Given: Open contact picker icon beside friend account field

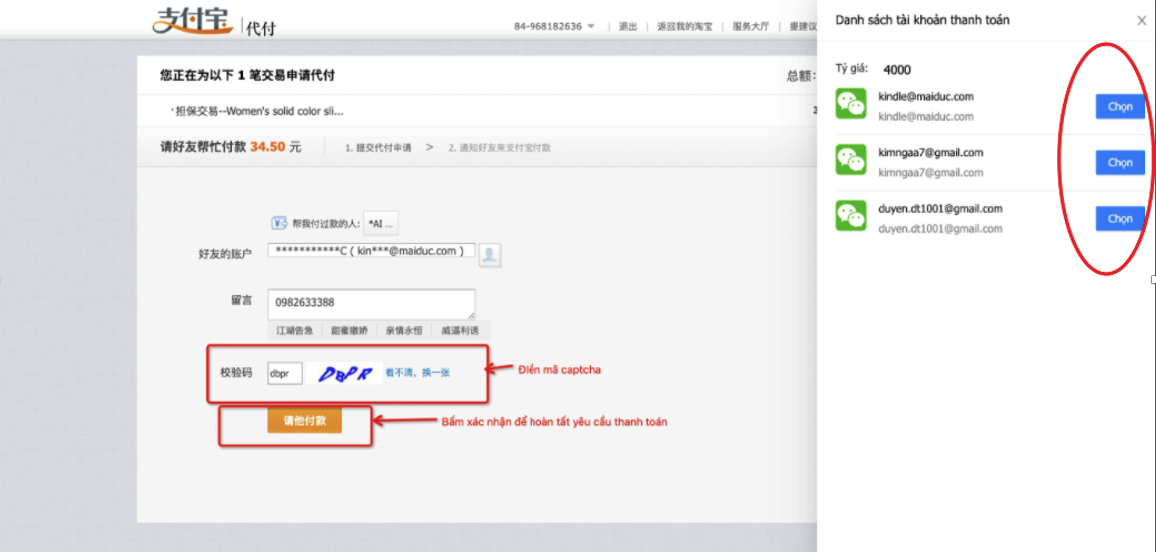Looking at the screenshot, I should 489,254.
